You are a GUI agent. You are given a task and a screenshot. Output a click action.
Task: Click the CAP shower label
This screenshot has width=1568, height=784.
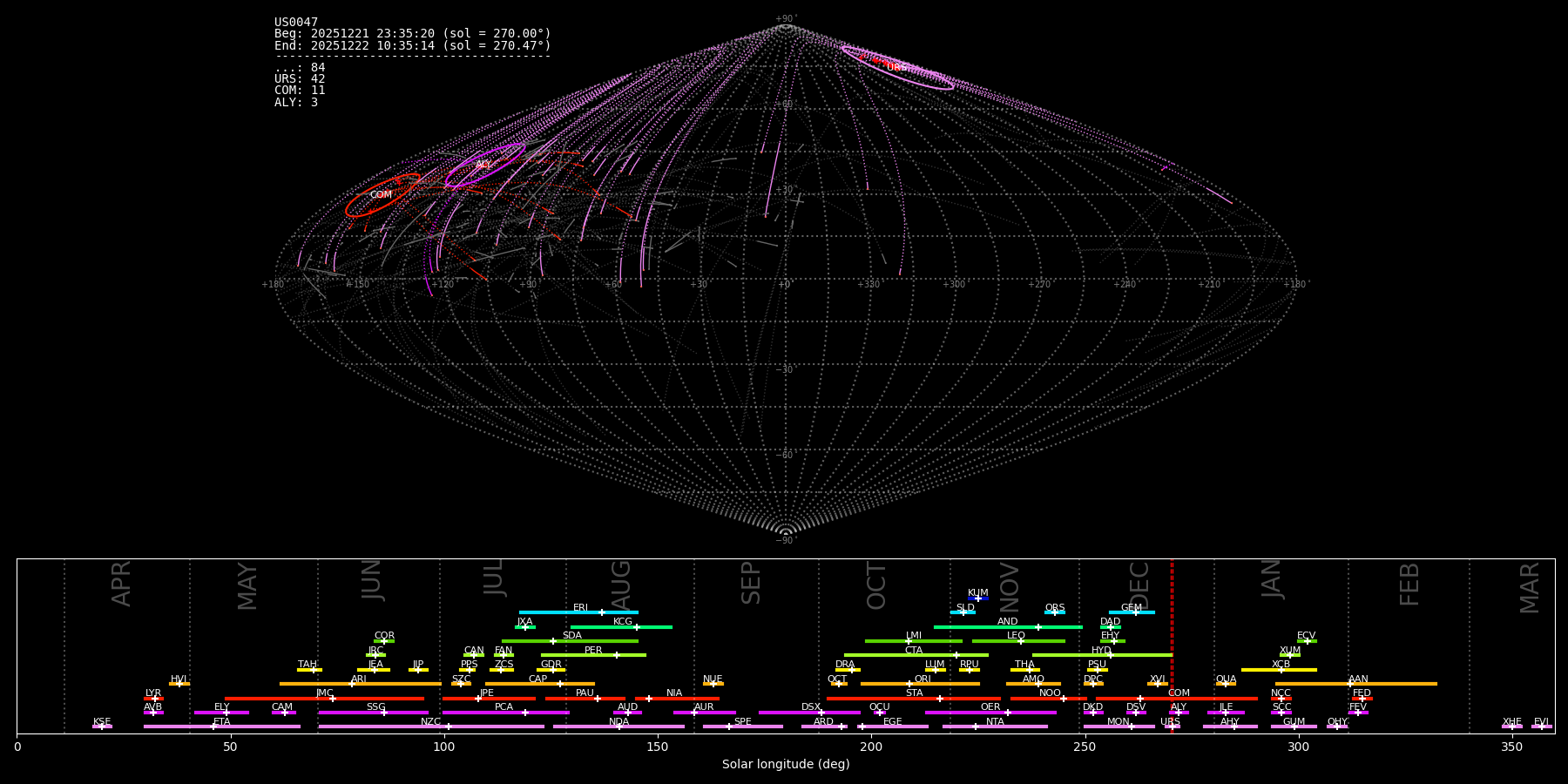tap(538, 679)
